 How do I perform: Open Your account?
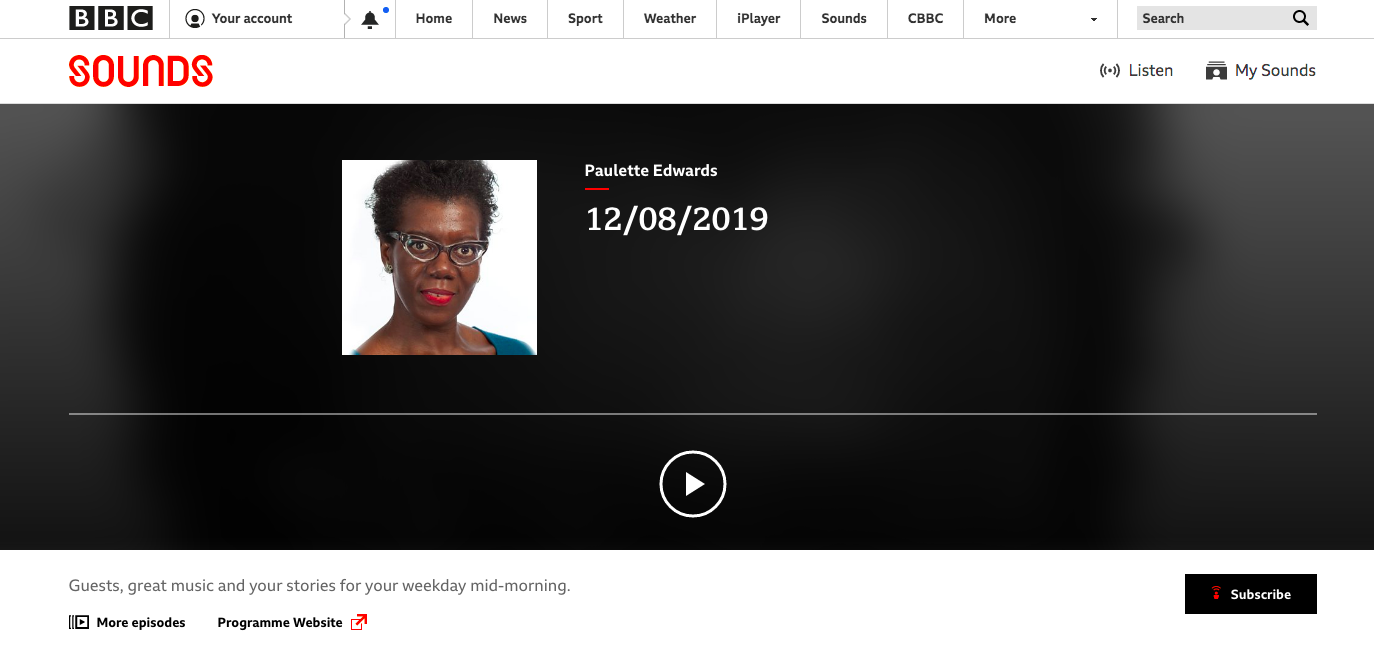(x=239, y=18)
